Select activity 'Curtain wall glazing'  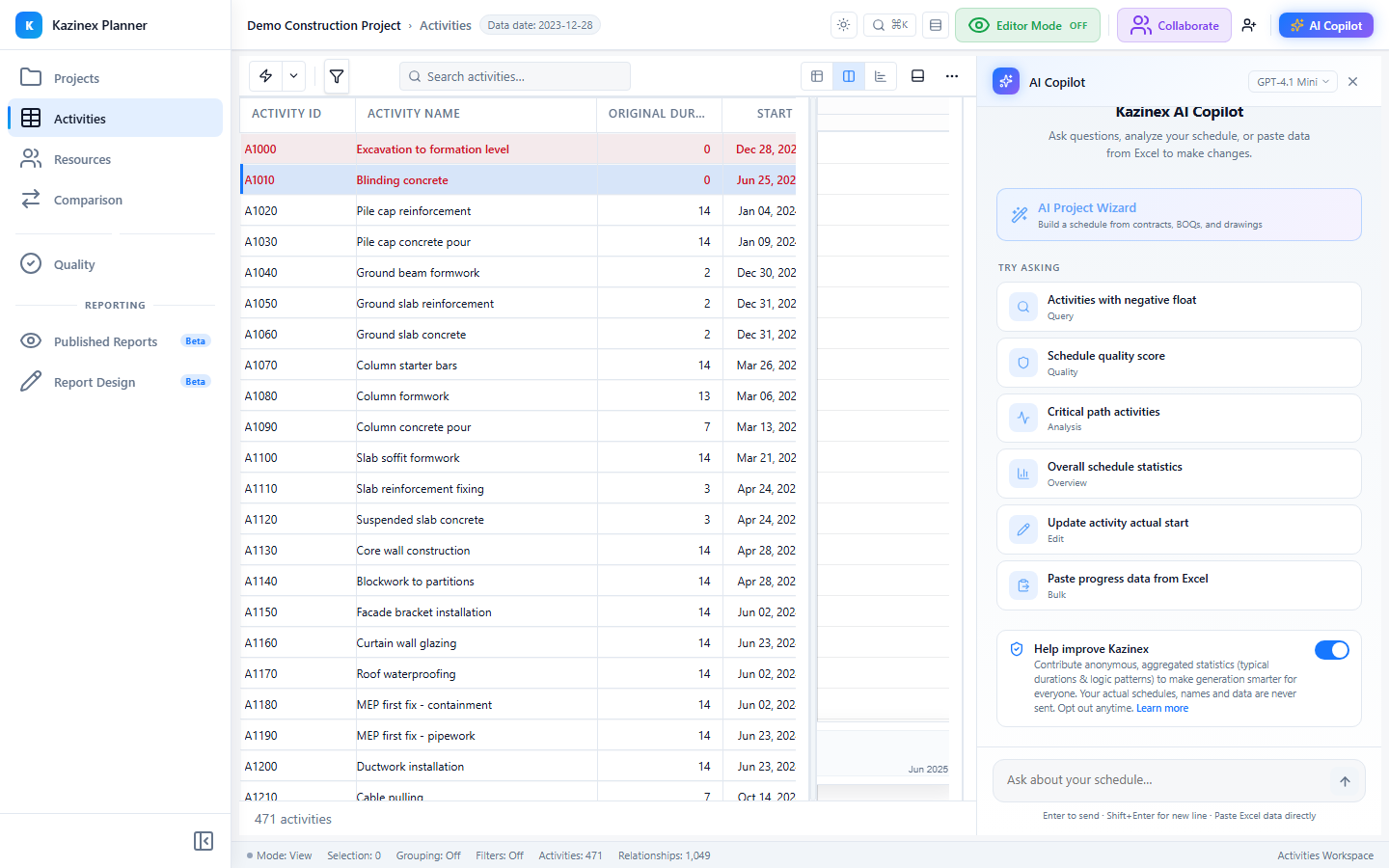point(406,643)
